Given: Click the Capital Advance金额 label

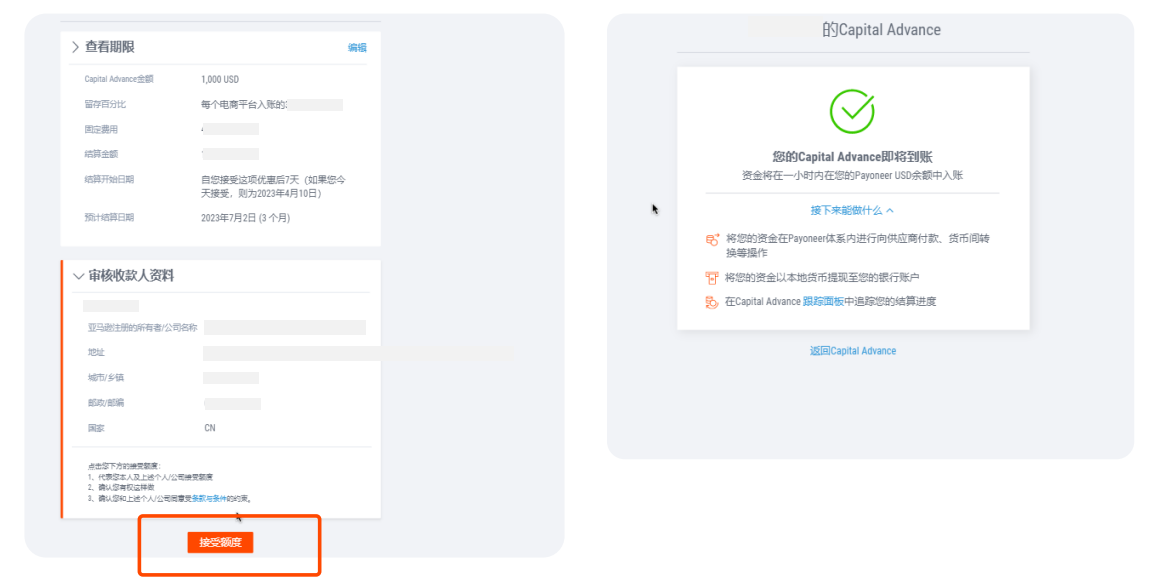Looking at the screenshot, I should point(119,79).
